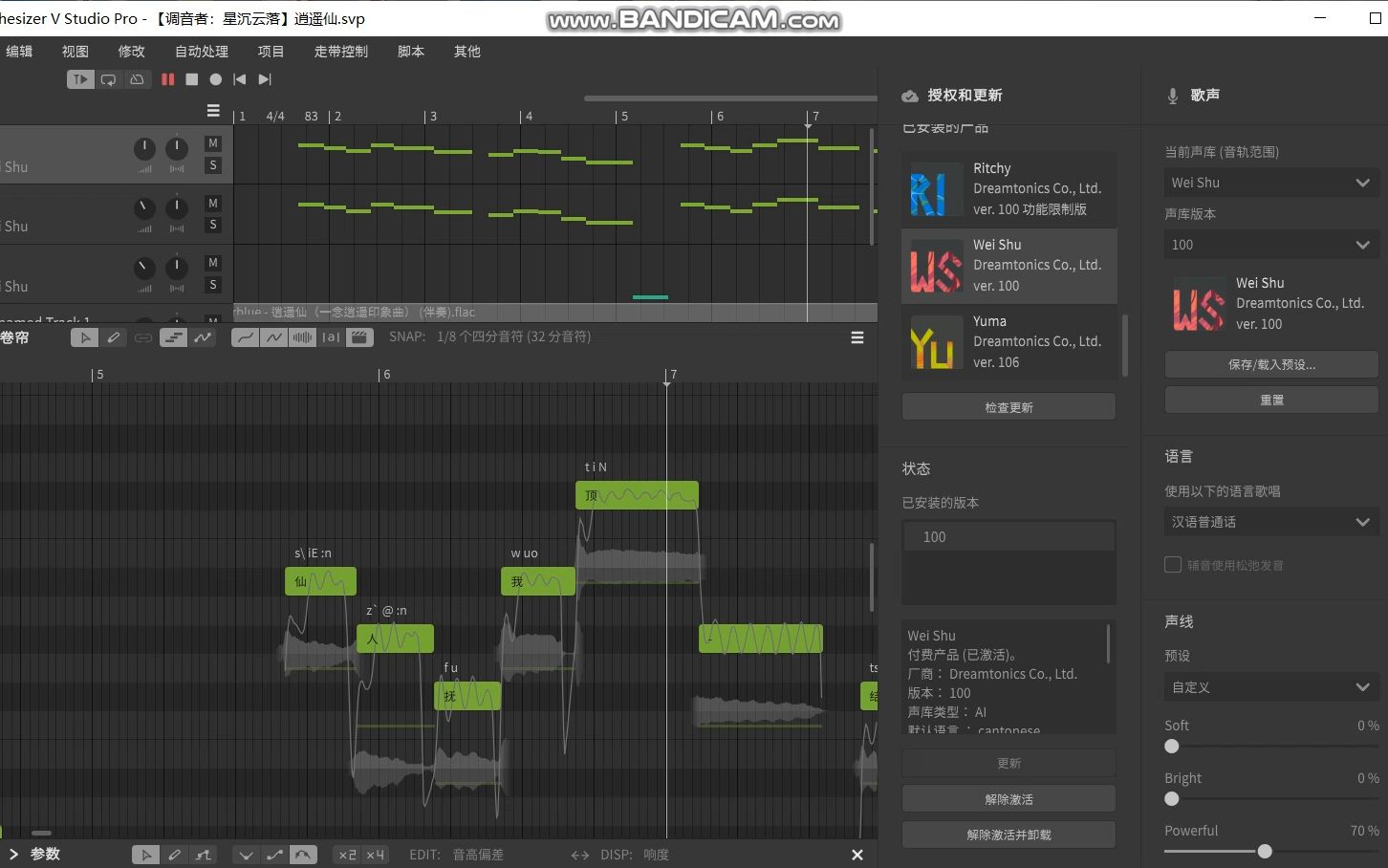Open 汉语普通话 language dropdown
This screenshot has height=868, width=1388.
tap(1271, 522)
